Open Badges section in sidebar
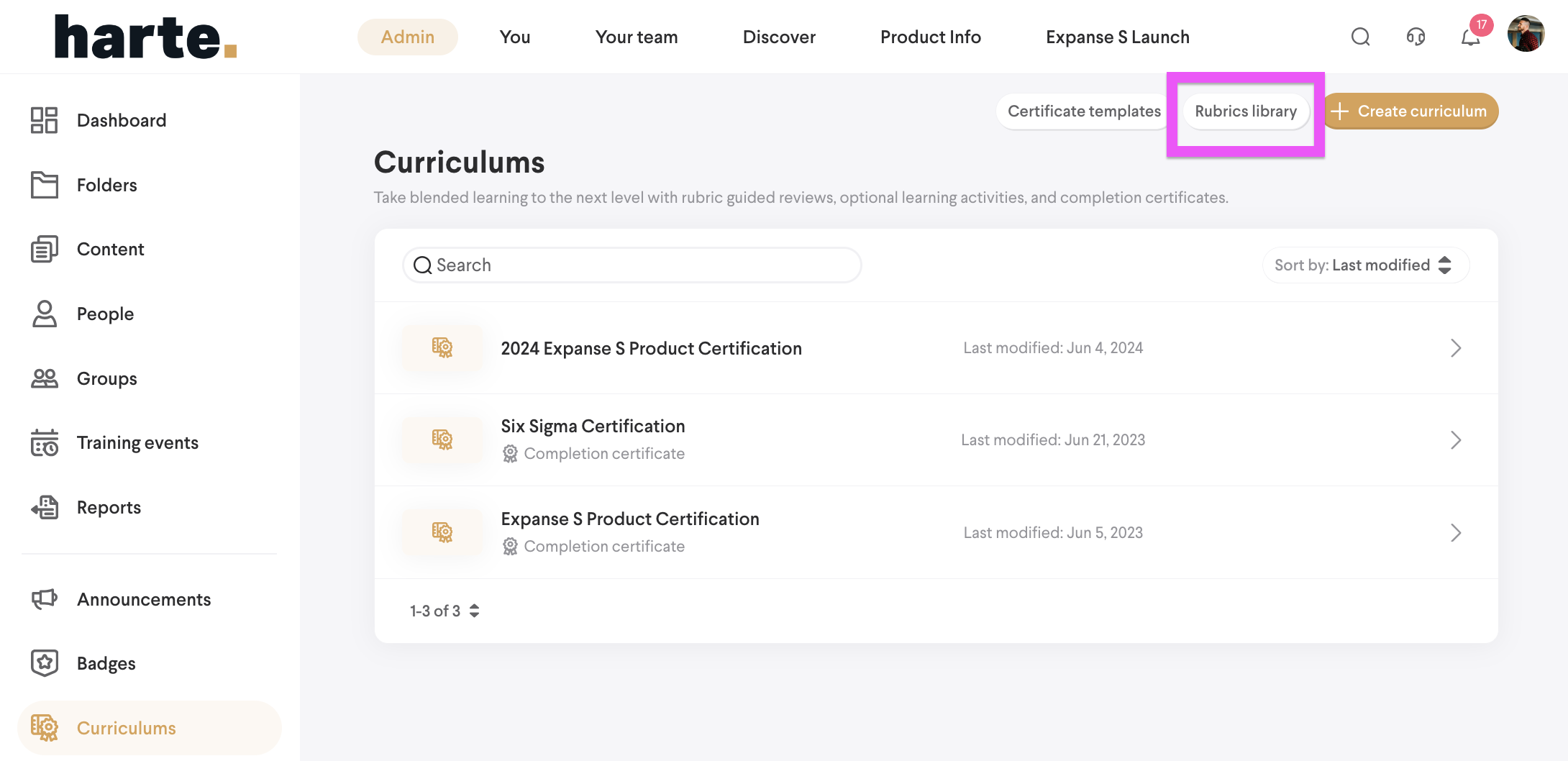The image size is (1568, 761). coord(106,663)
